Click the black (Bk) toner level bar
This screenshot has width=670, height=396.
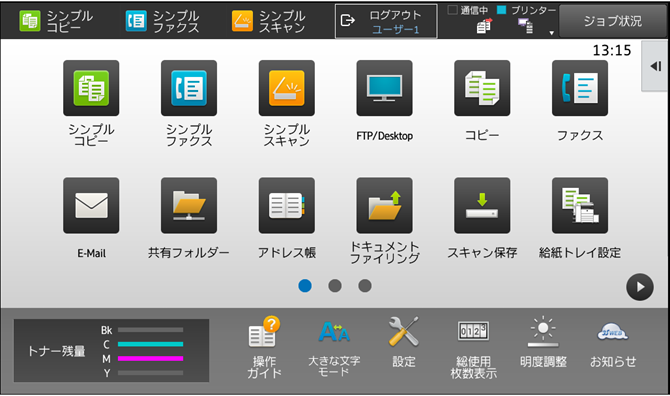click(x=150, y=330)
